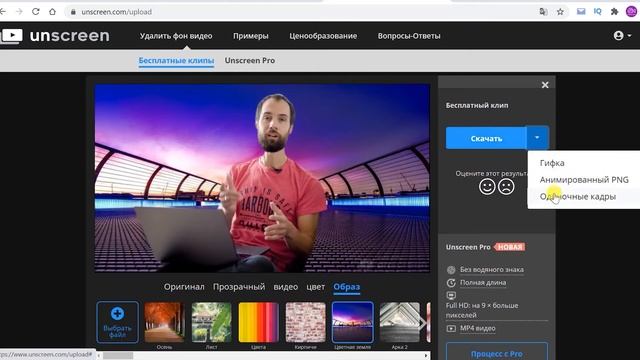640x360 pixels.
Task: Open the mail extension icon
Action: click(581, 11)
